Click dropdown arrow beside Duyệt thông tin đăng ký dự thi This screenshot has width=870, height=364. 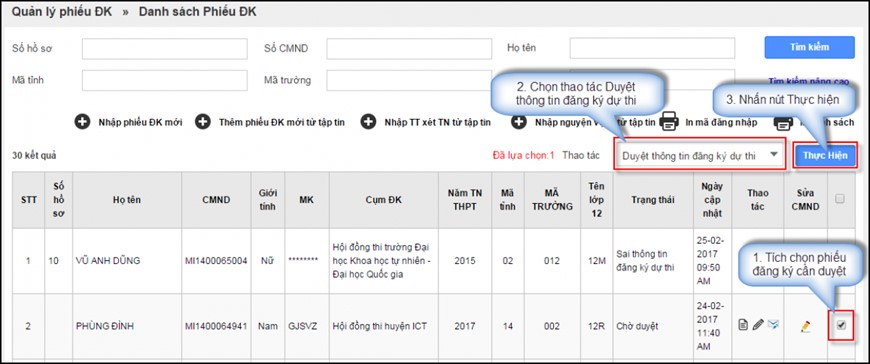point(773,155)
